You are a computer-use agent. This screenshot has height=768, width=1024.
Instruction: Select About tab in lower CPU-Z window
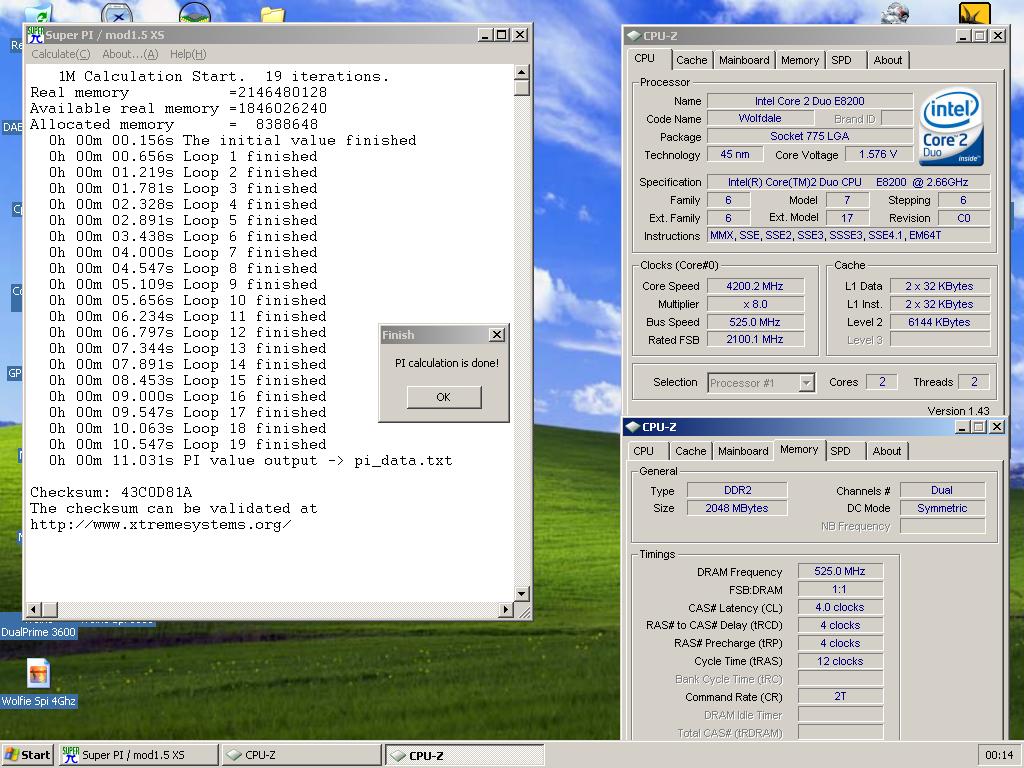tap(886, 451)
